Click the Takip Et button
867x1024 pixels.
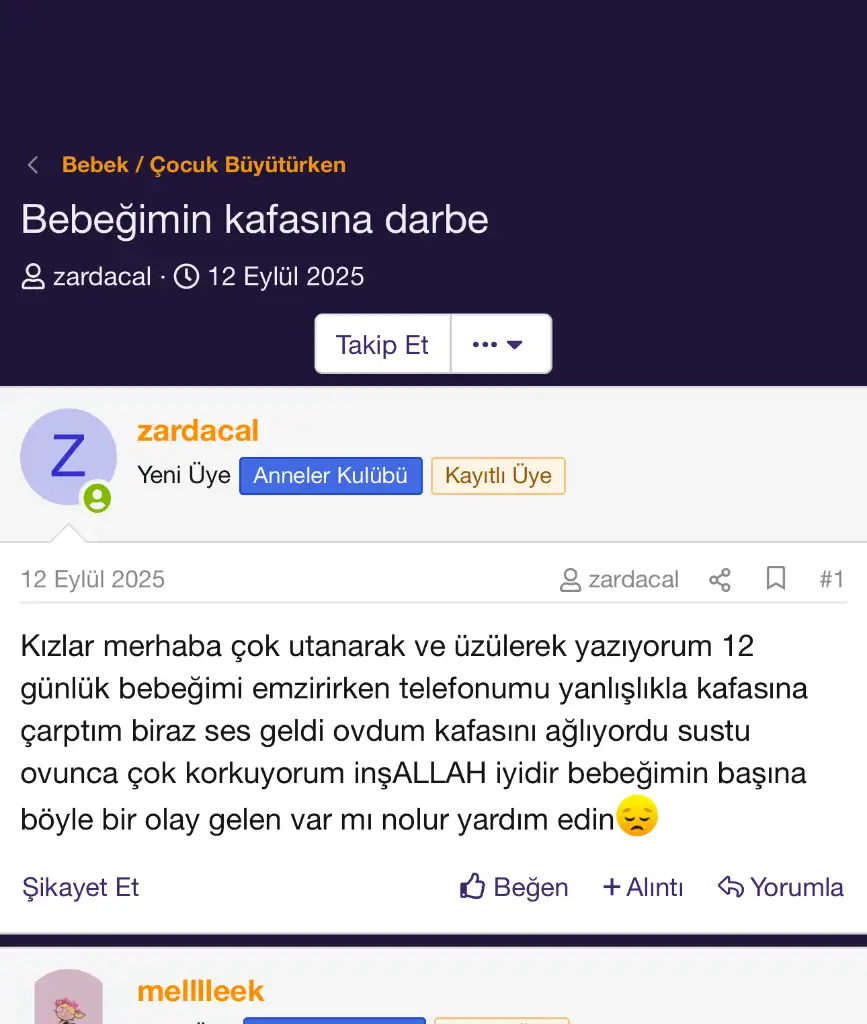(x=382, y=345)
